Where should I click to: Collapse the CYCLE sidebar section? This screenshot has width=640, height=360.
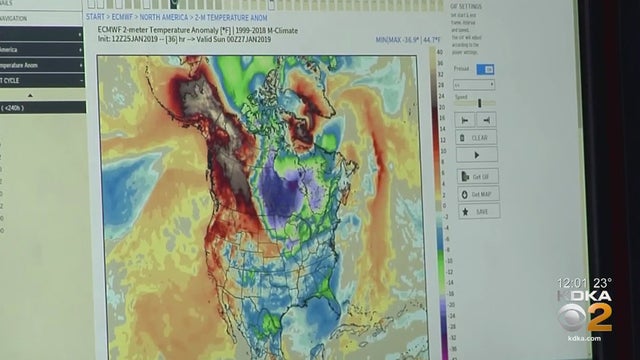[x=42, y=81]
